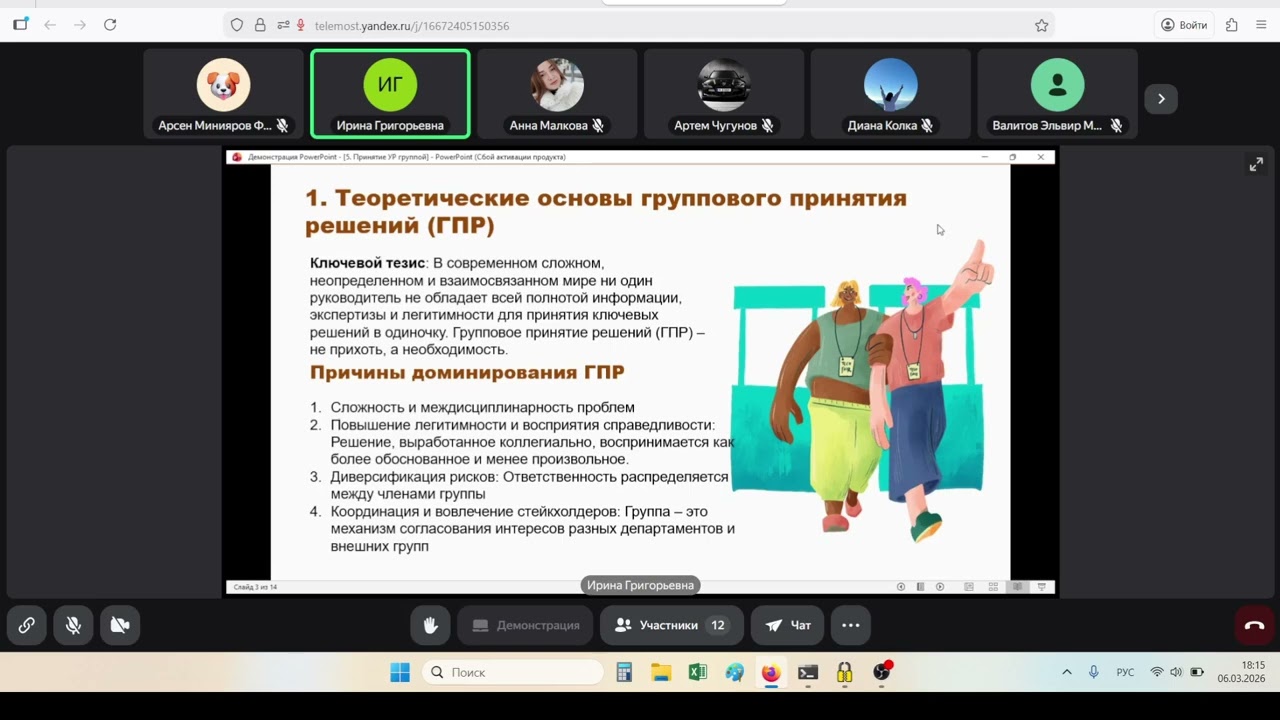Click the taskbar Поиск search box

512,672
